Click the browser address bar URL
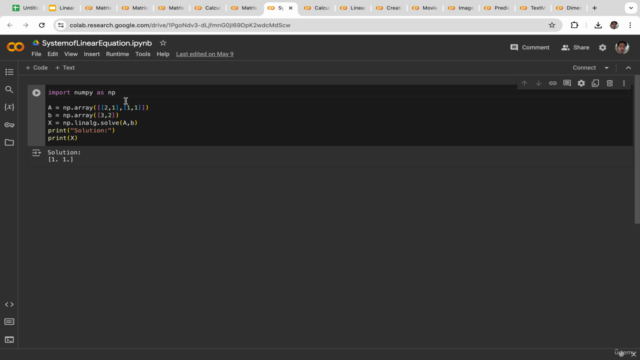640x360 pixels. [x=180, y=25]
